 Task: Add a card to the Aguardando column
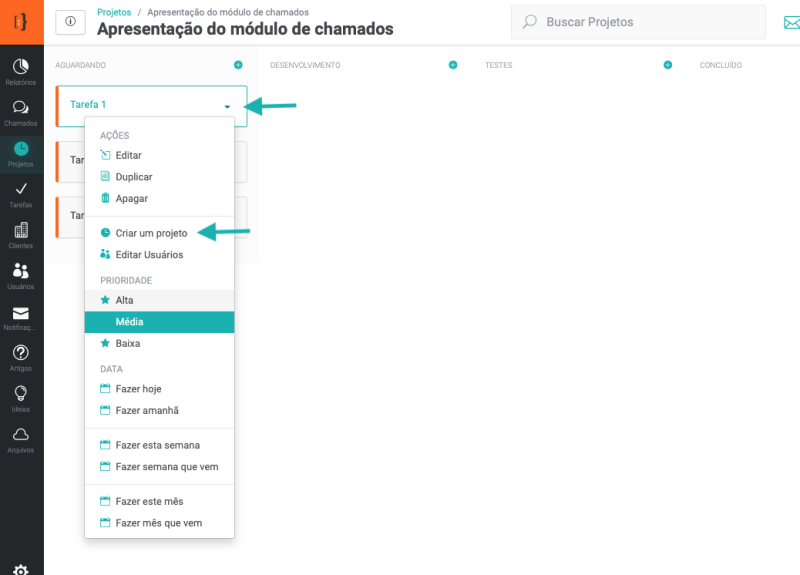pos(238,65)
